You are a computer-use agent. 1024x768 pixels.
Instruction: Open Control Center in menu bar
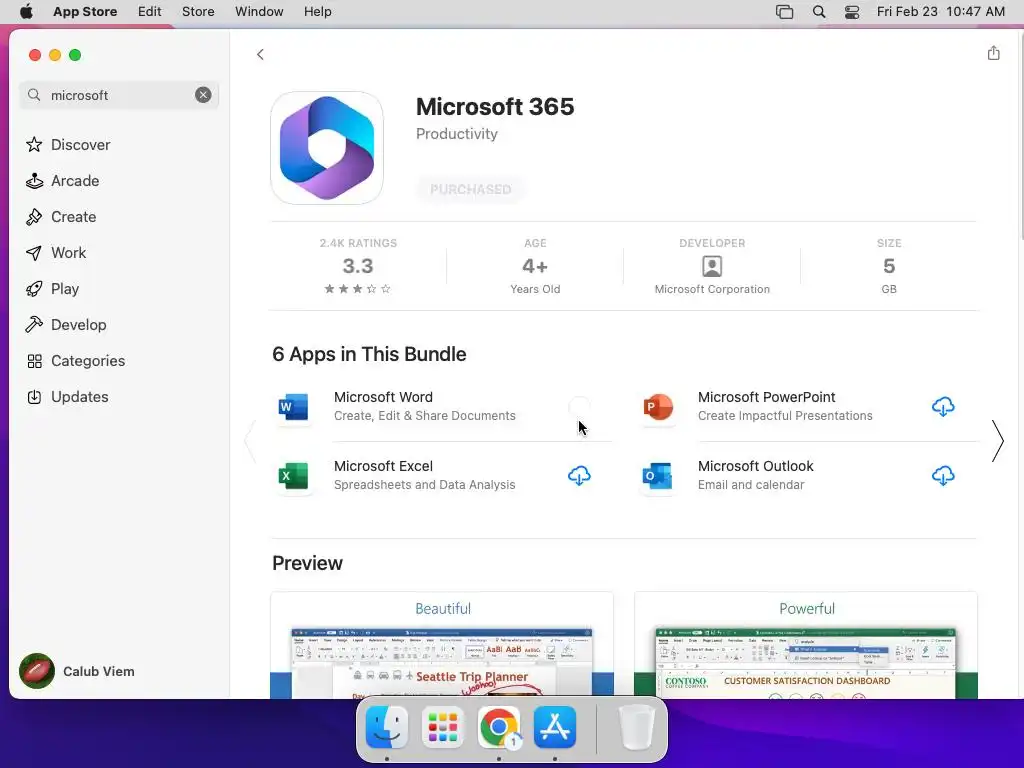[x=852, y=11]
